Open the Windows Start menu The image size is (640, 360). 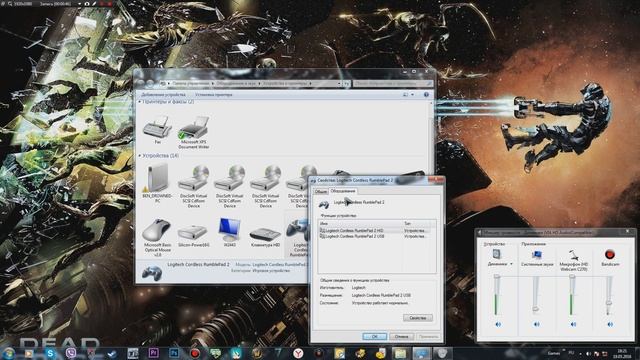pos(8,353)
